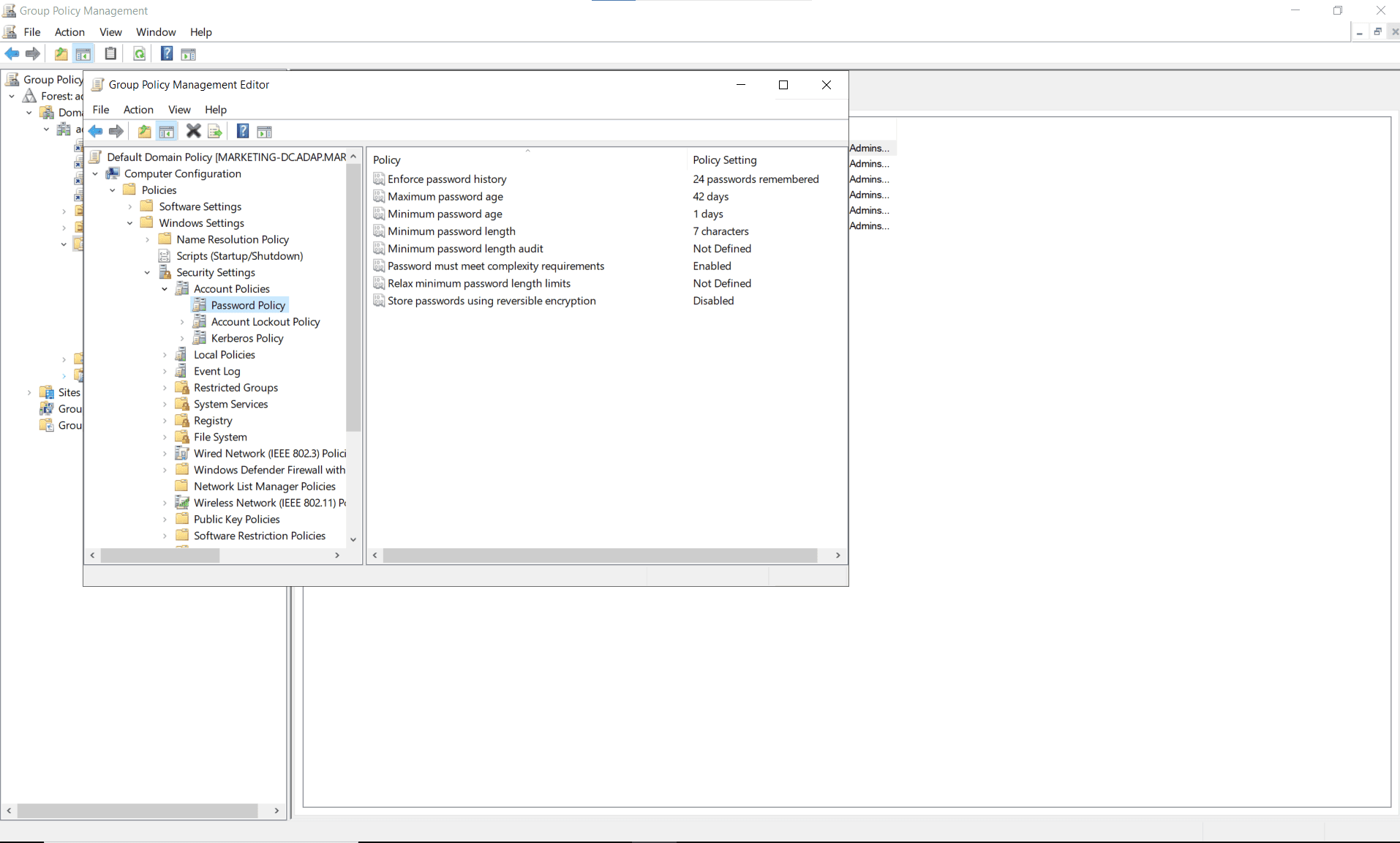Select Minimum password length policy
The image size is (1400, 843).
point(451,231)
